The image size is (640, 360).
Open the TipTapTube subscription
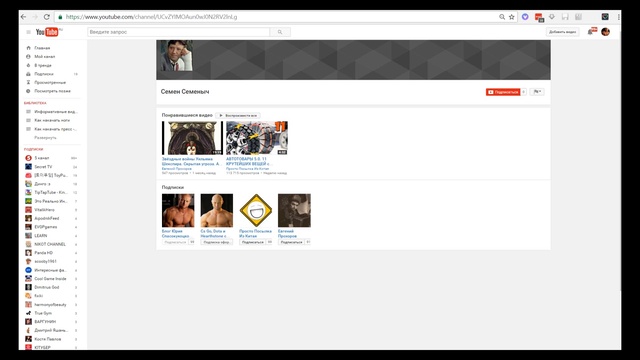[51, 192]
